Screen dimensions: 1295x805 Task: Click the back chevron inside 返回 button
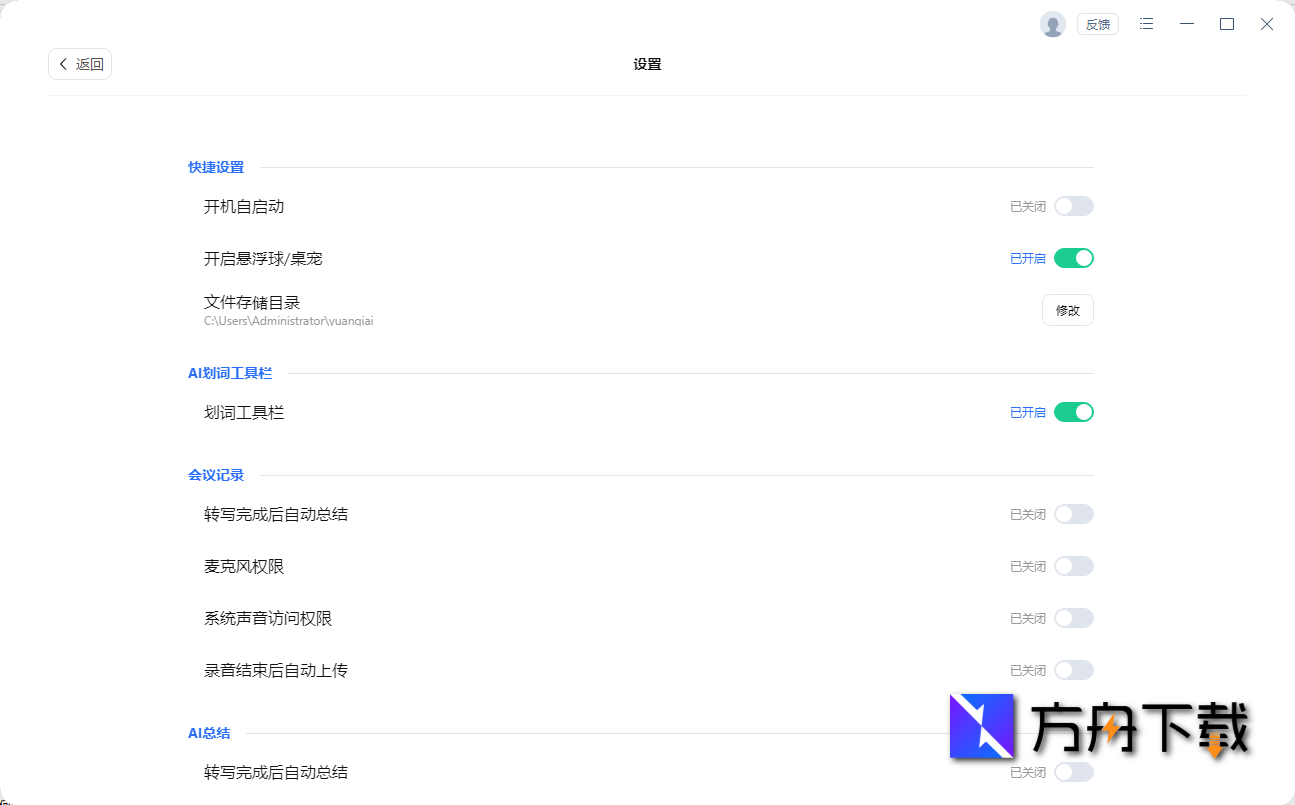(x=62, y=63)
